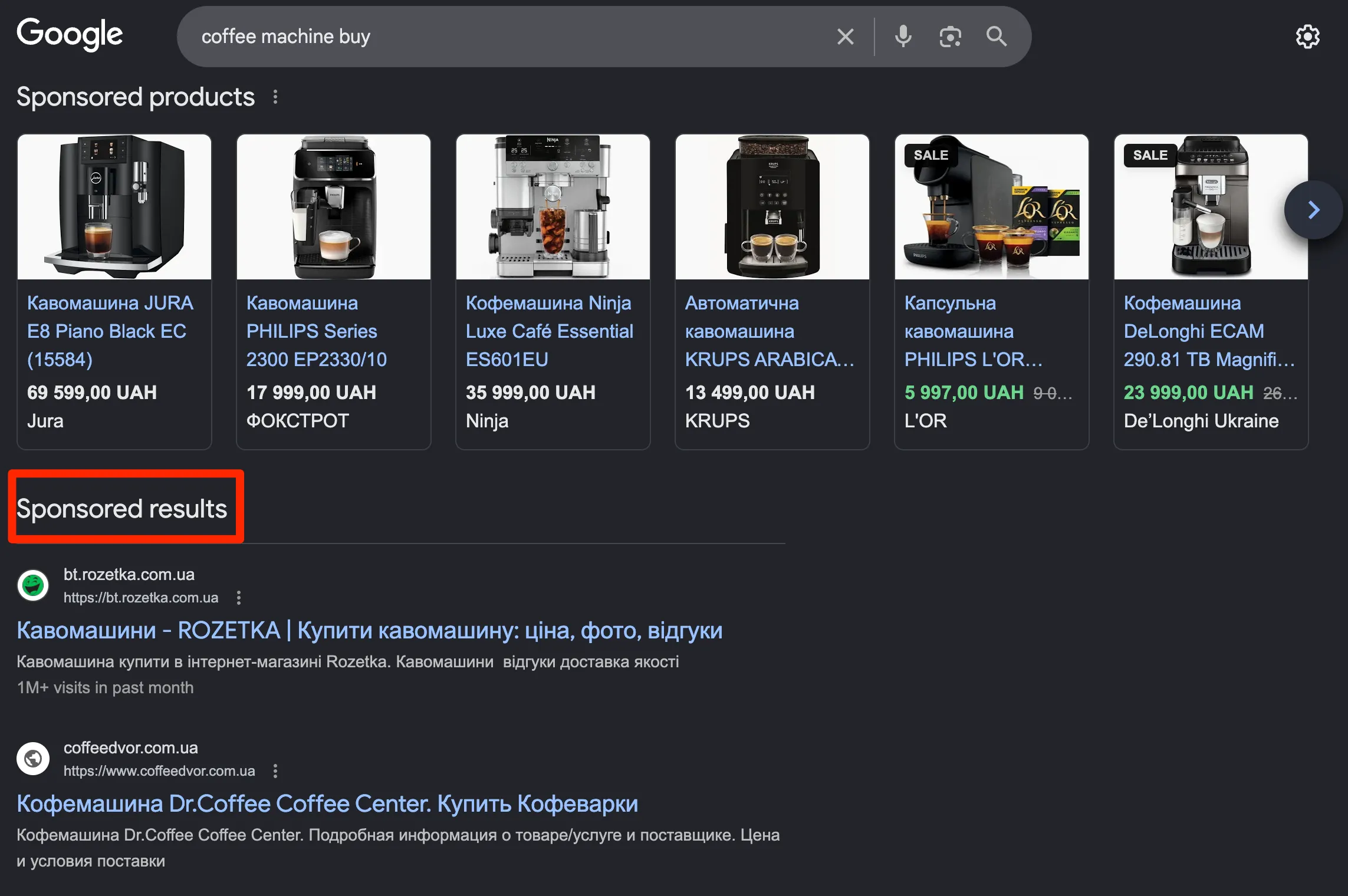
Task: Clear the search query with the X icon
Action: coord(846,37)
